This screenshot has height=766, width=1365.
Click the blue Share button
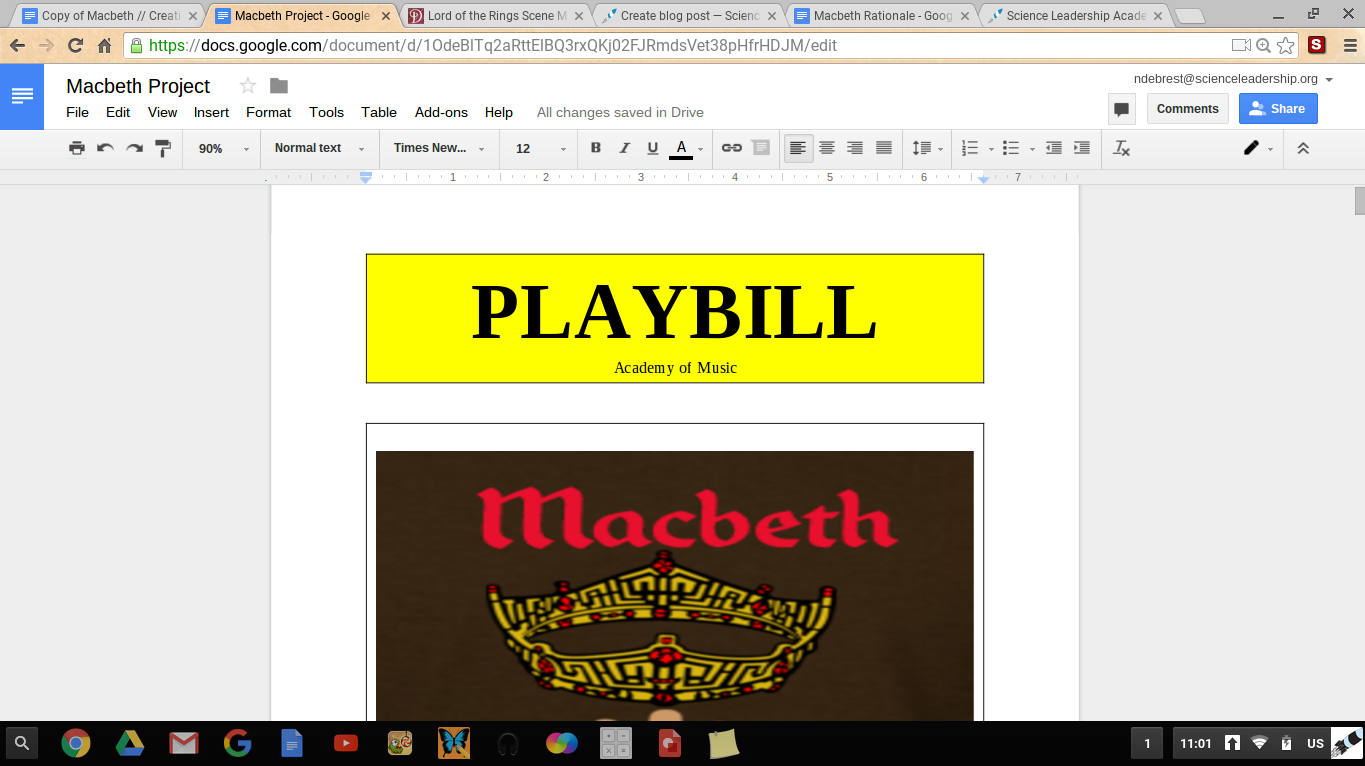coord(1278,109)
